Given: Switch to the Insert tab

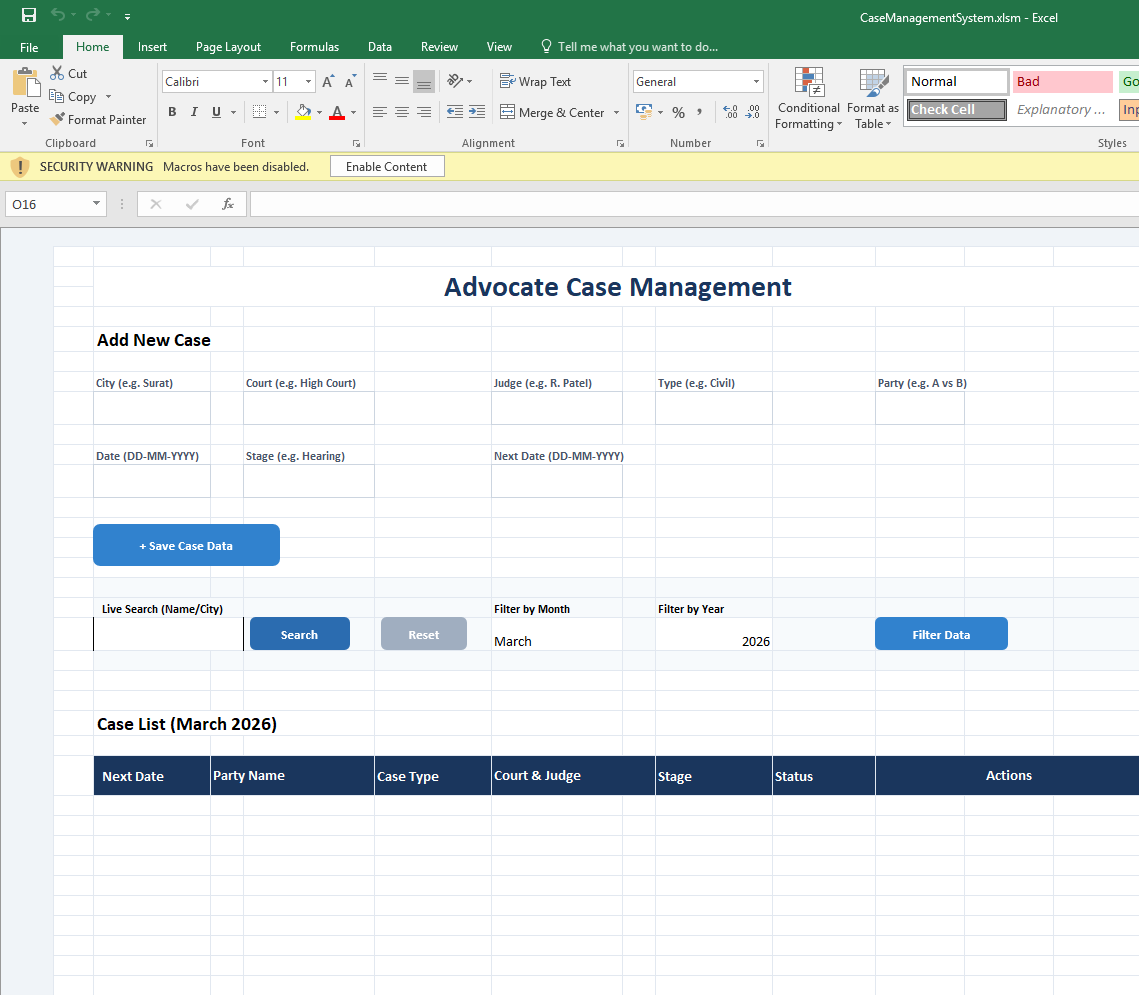Looking at the screenshot, I should [153, 47].
